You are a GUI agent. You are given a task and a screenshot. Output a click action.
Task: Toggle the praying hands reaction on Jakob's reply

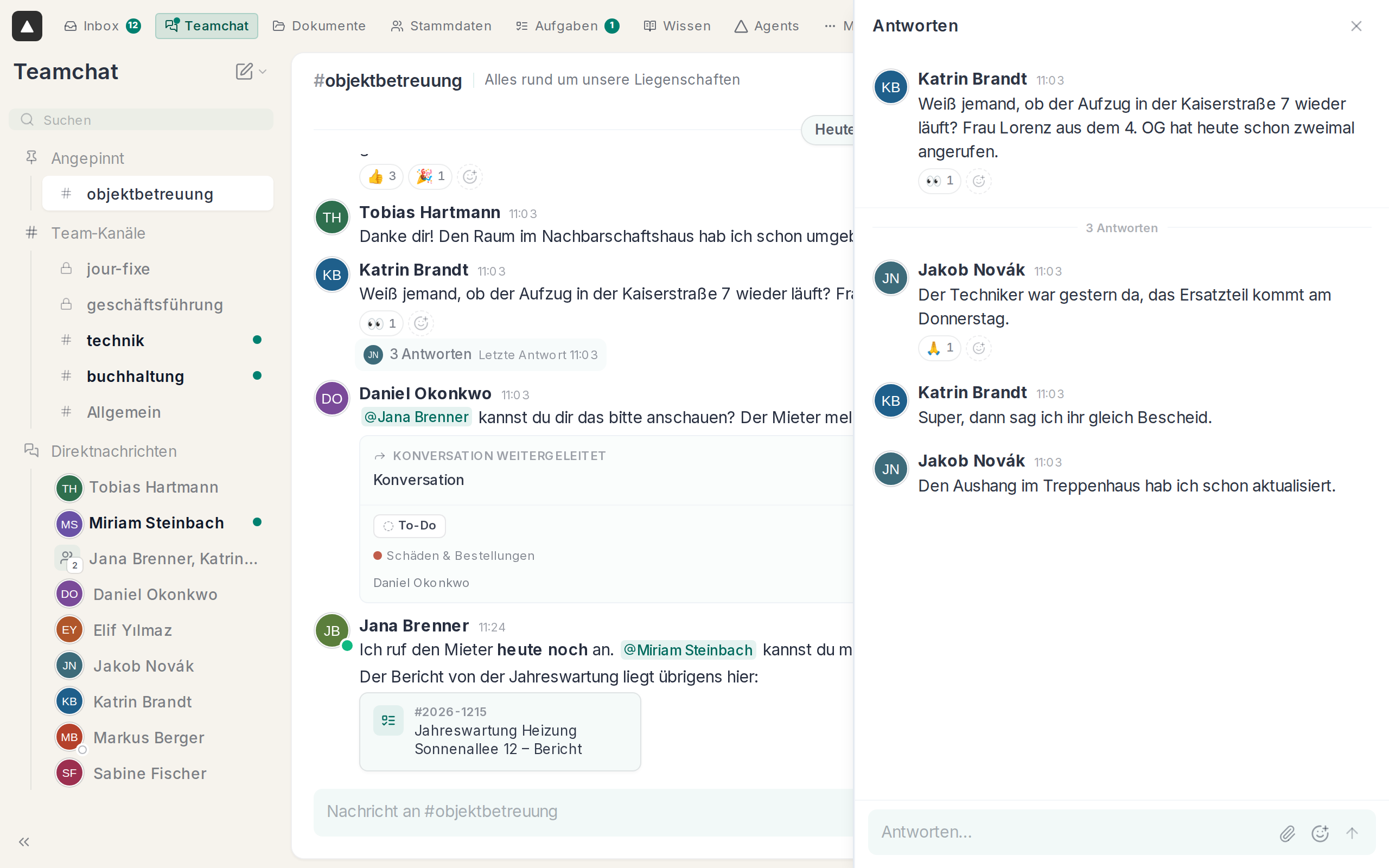(x=940, y=348)
